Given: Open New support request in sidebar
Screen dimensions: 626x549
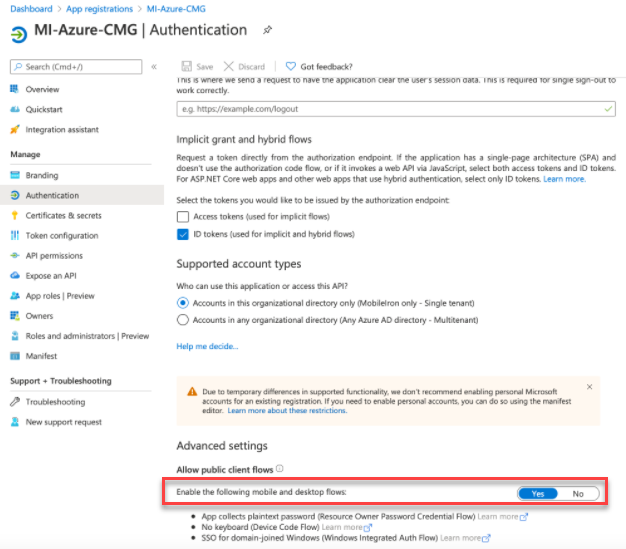Looking at the screenshot, I should click(x=63, y=422).
